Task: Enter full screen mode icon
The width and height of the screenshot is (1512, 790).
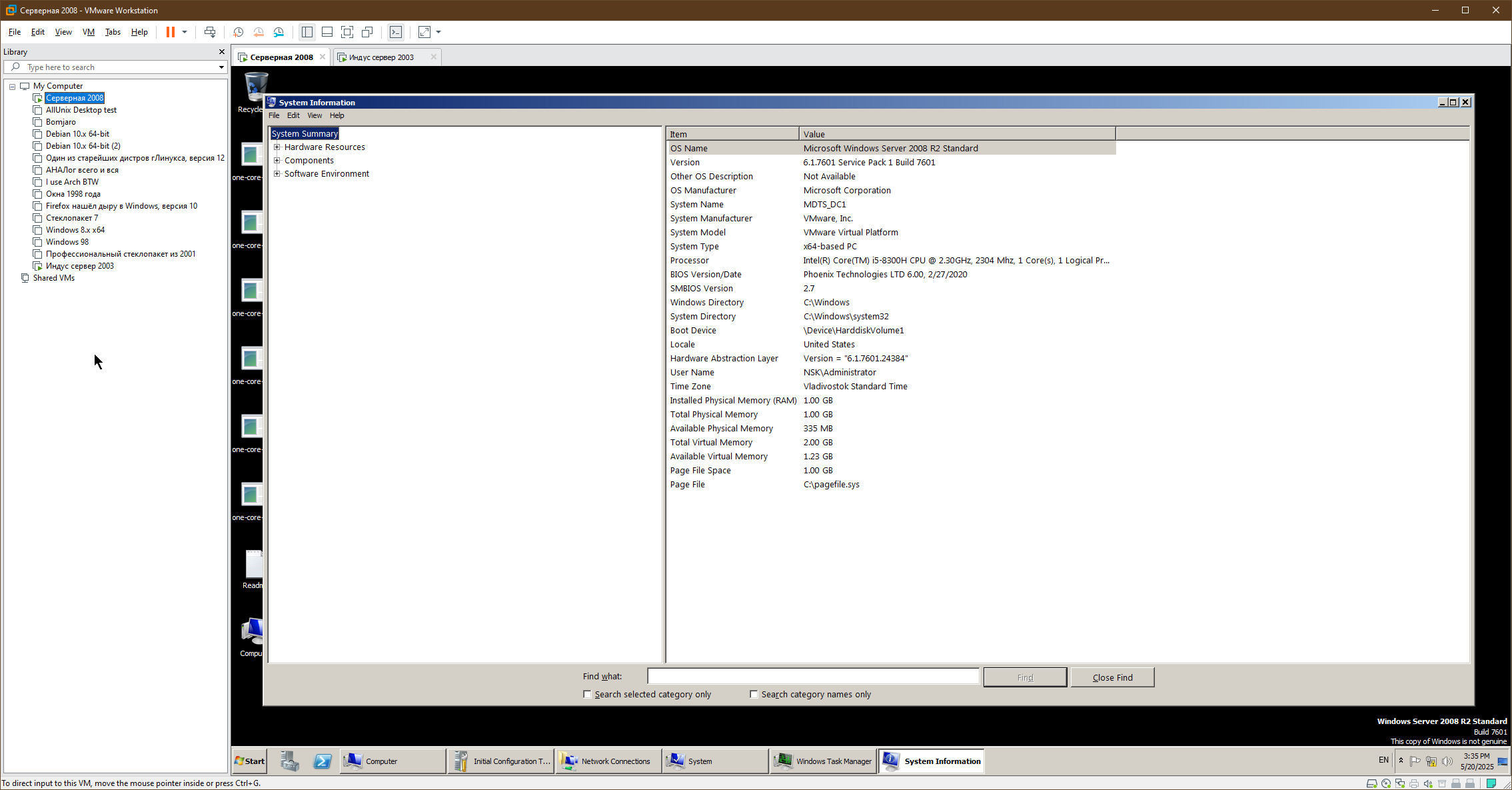Action: pos(347,32)
